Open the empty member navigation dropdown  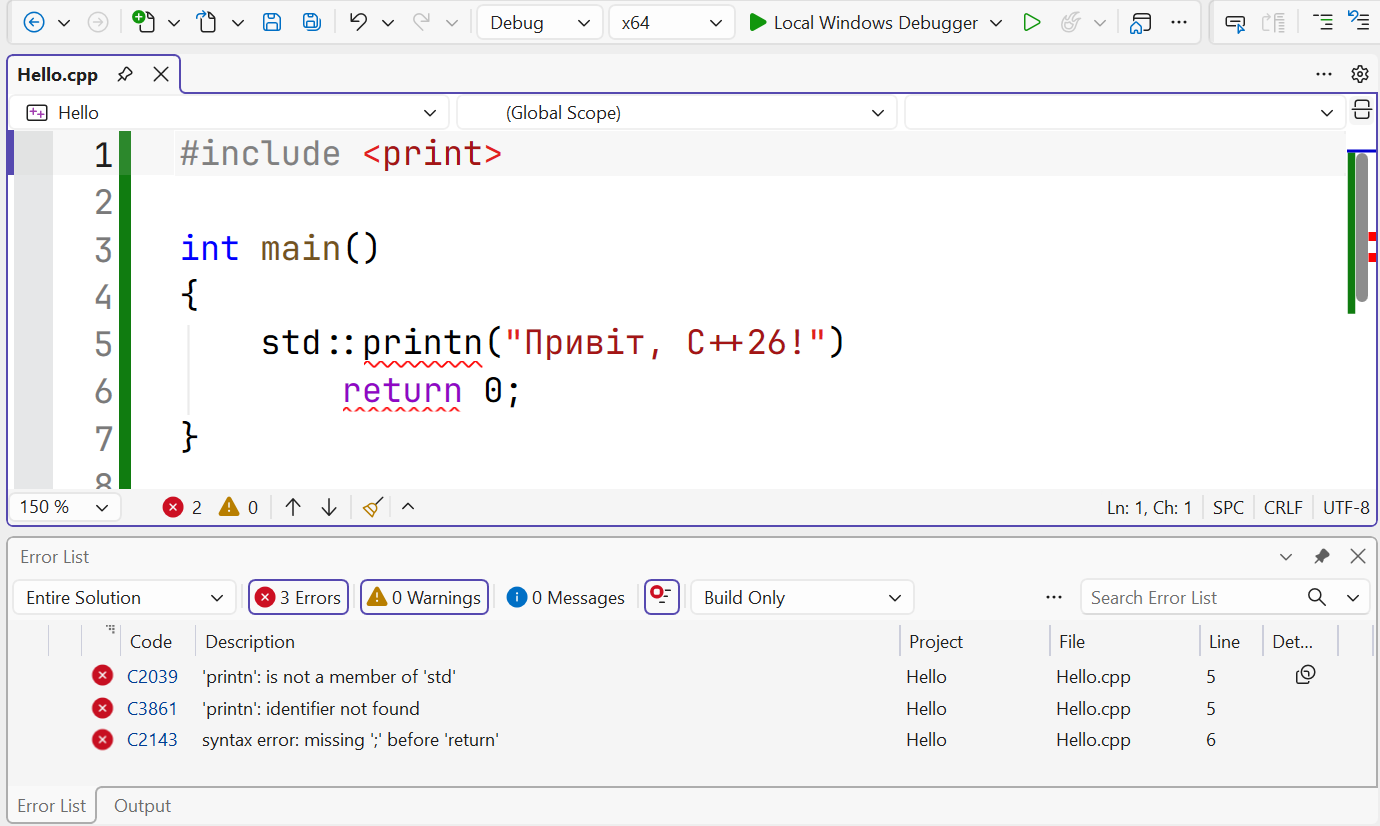click(x=1125, y=113)
